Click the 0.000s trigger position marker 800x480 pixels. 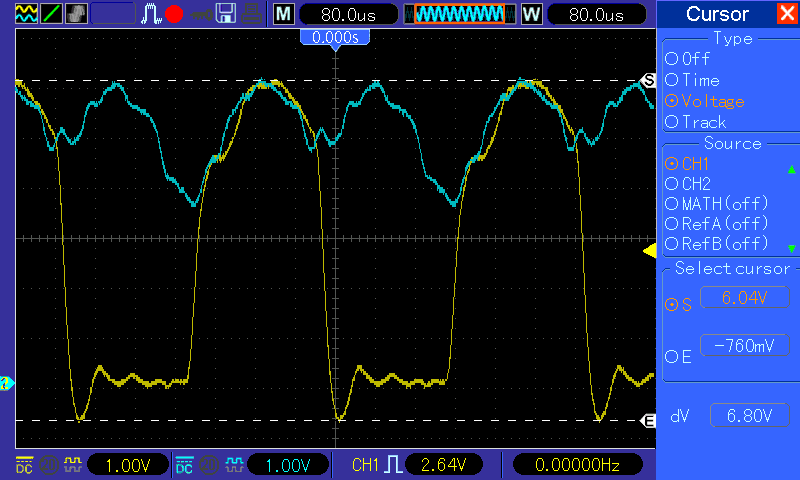pyautogui.click(x=335, y=38)
